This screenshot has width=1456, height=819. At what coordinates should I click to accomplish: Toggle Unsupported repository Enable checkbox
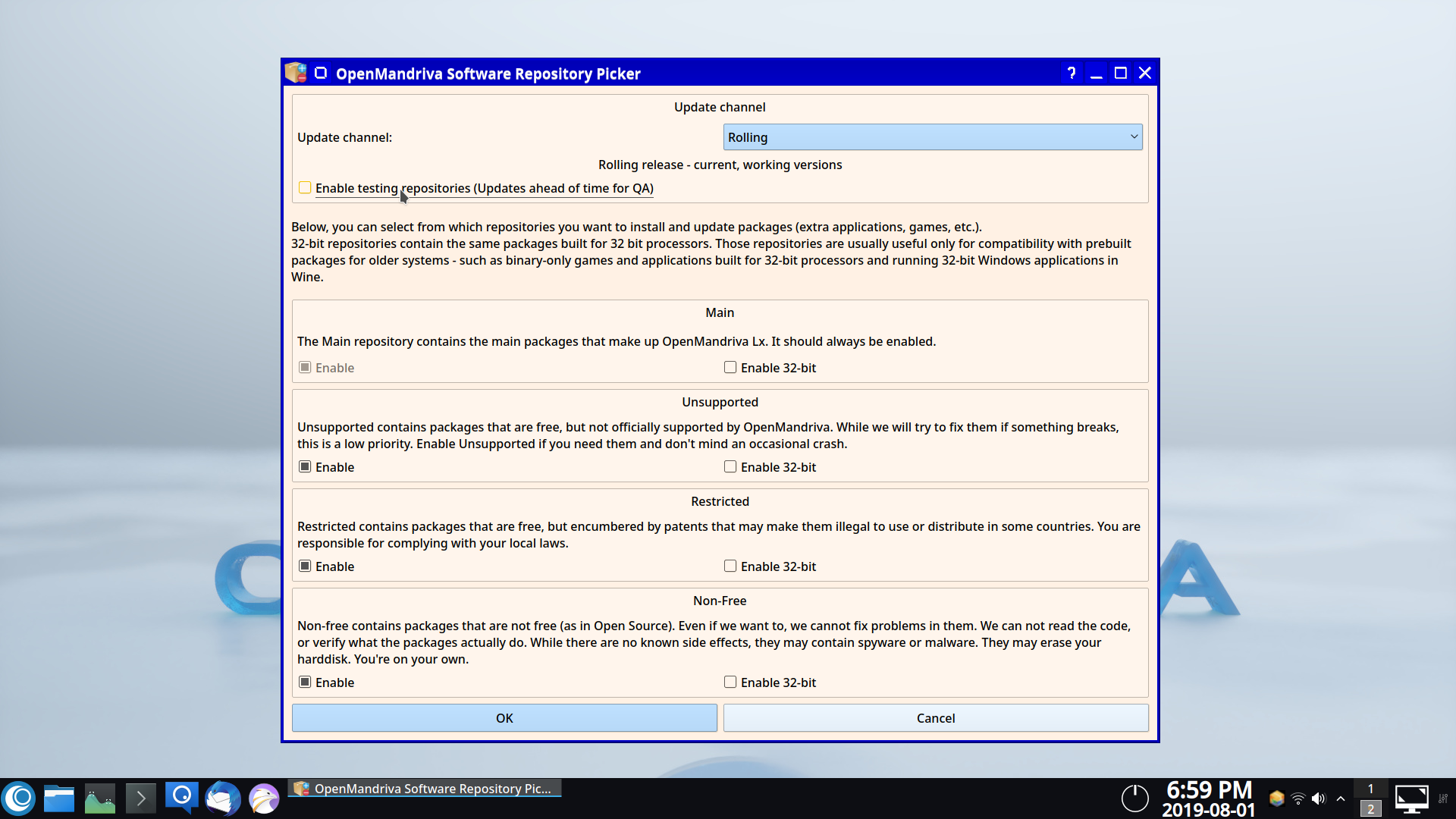(305, 467)
